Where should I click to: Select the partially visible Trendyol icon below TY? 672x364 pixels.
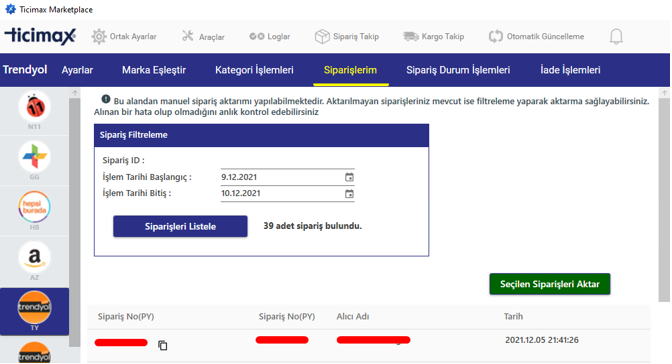click(x=34, y=352)
